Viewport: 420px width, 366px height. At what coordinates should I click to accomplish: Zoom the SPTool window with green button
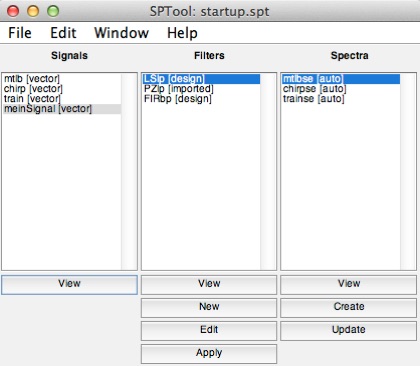click(53, 11)
